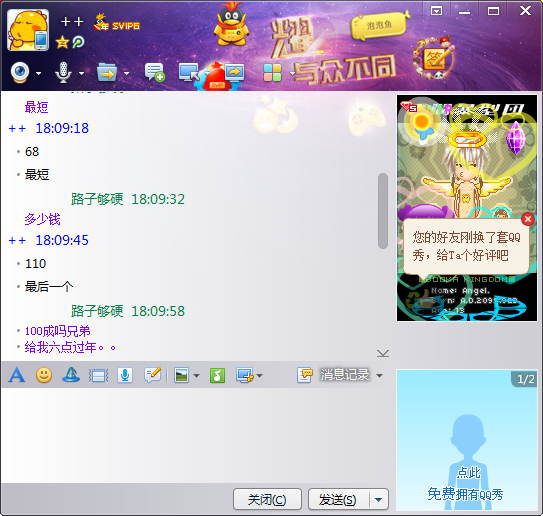
Task: Start a video call with webcam icon
Action: tap(20, 72)
